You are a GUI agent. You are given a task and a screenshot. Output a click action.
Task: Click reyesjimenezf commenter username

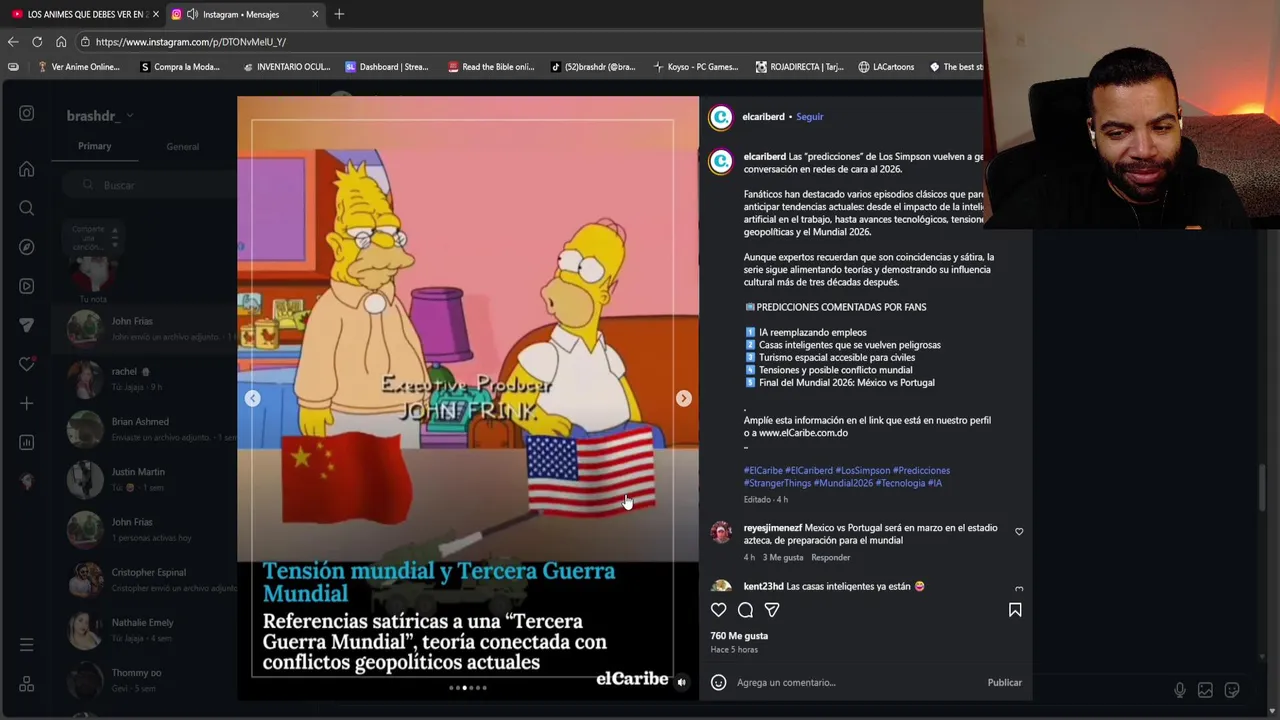tap(773, 528)
